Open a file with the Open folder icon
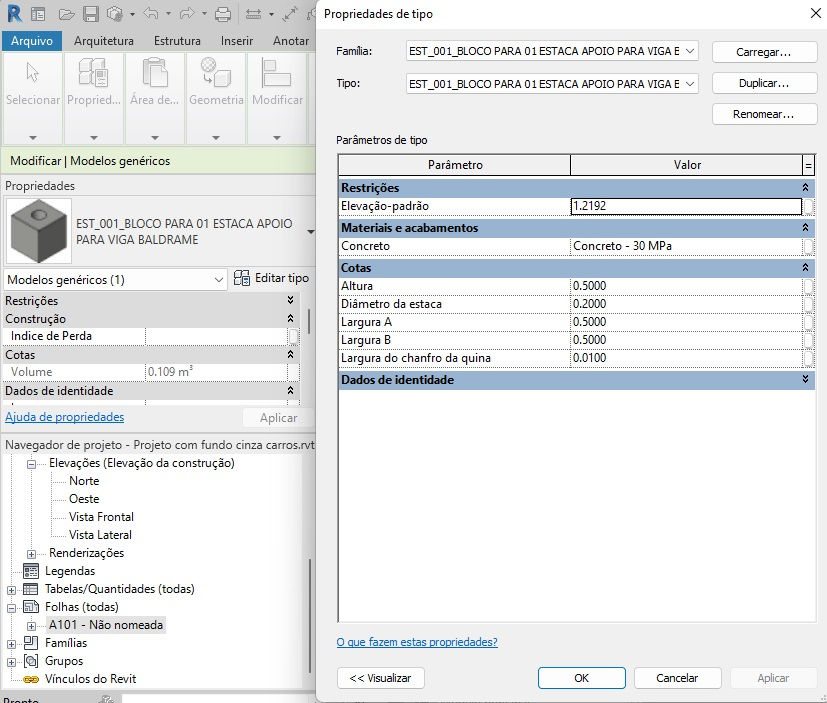 tap(66, 14)
